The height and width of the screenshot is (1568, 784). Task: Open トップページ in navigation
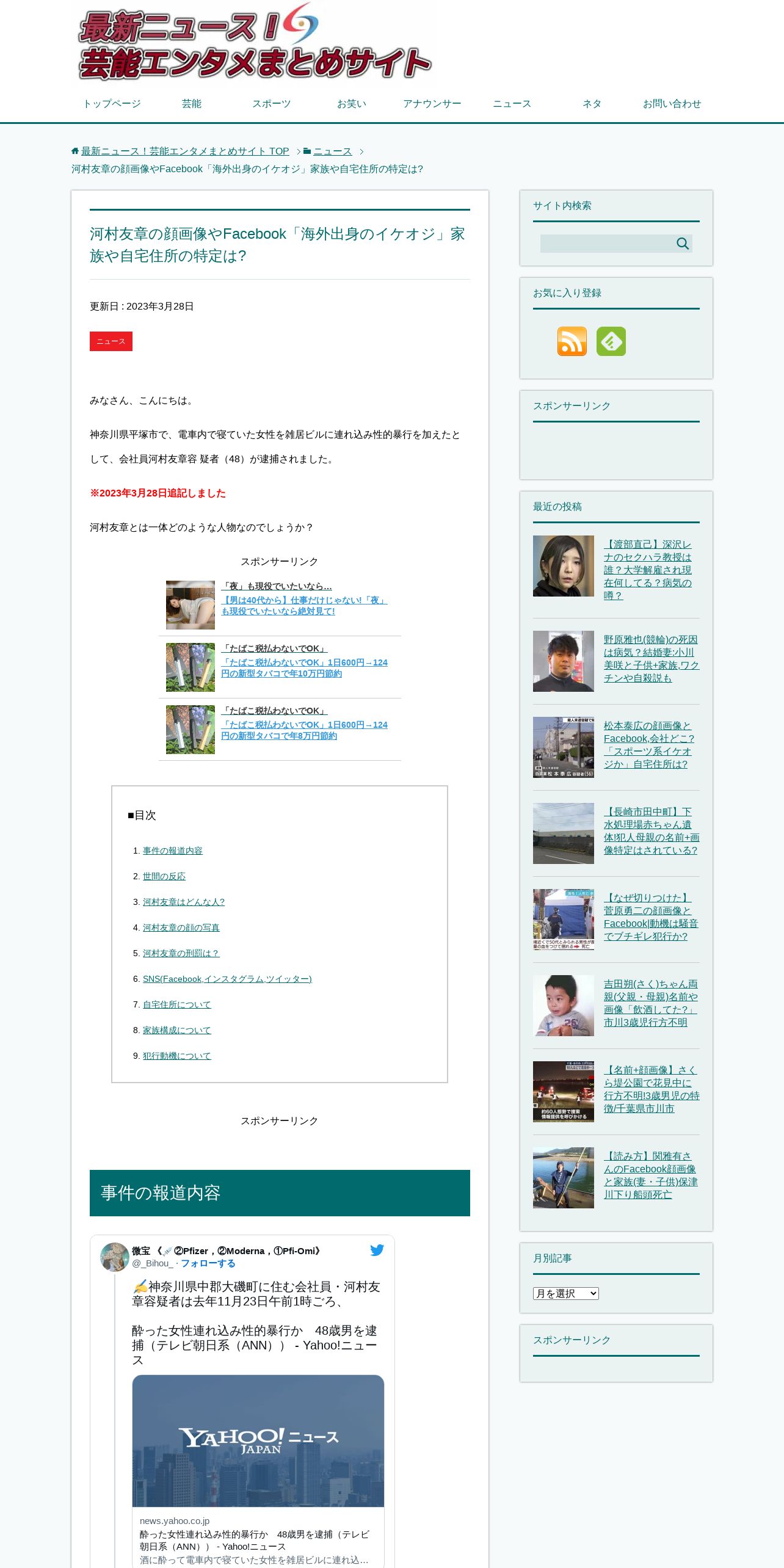(112, 104)
